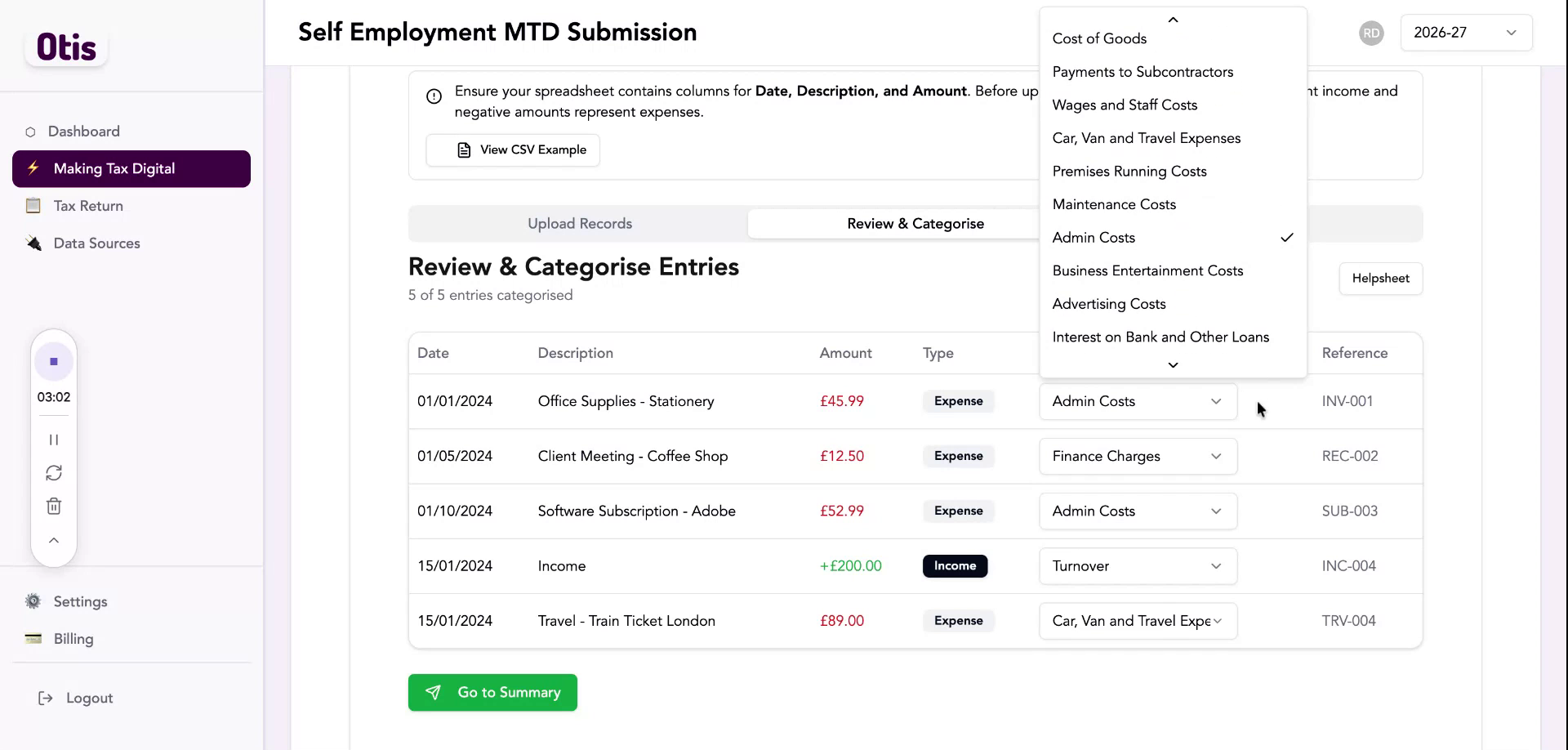Click the document icon on CSV Example
This screenshot has height=750, width=1568.
click(464, 150)
